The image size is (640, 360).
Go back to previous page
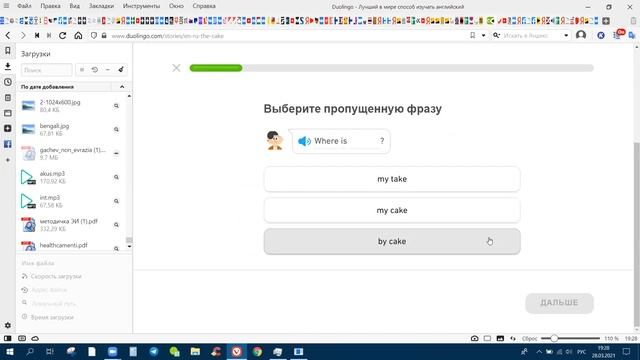[x=8, y=36]
